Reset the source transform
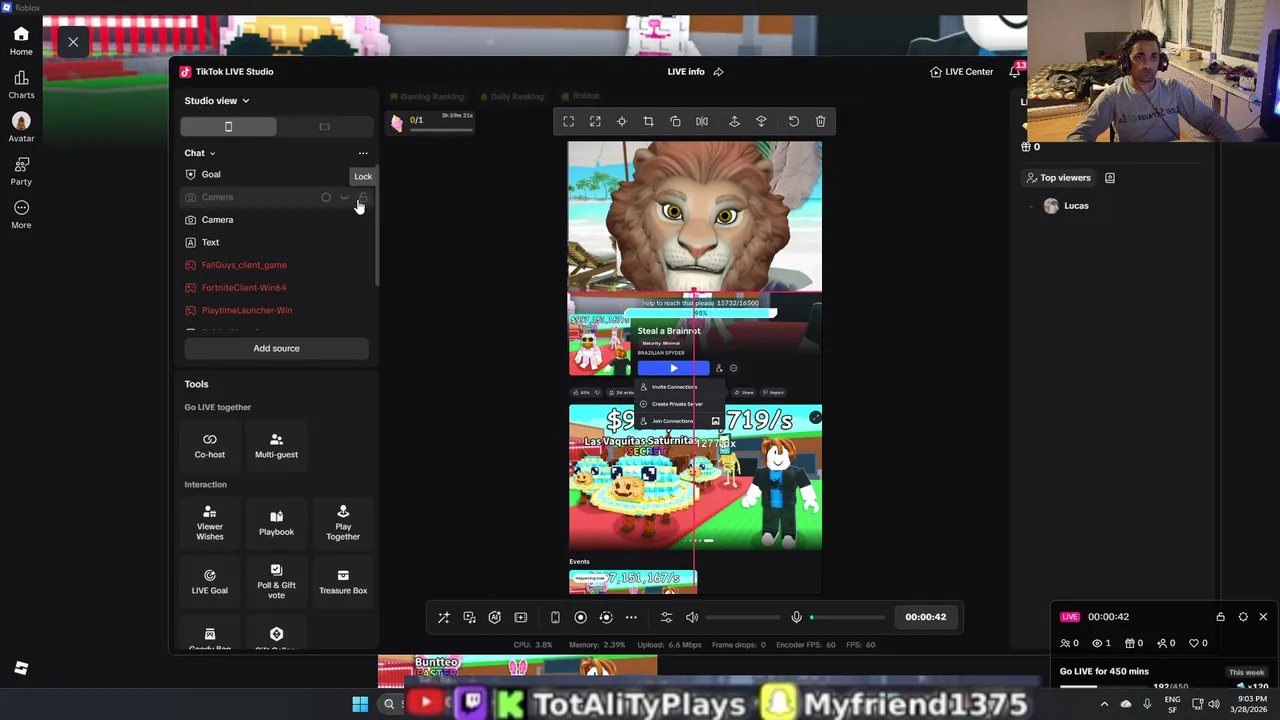 (794, 122)
